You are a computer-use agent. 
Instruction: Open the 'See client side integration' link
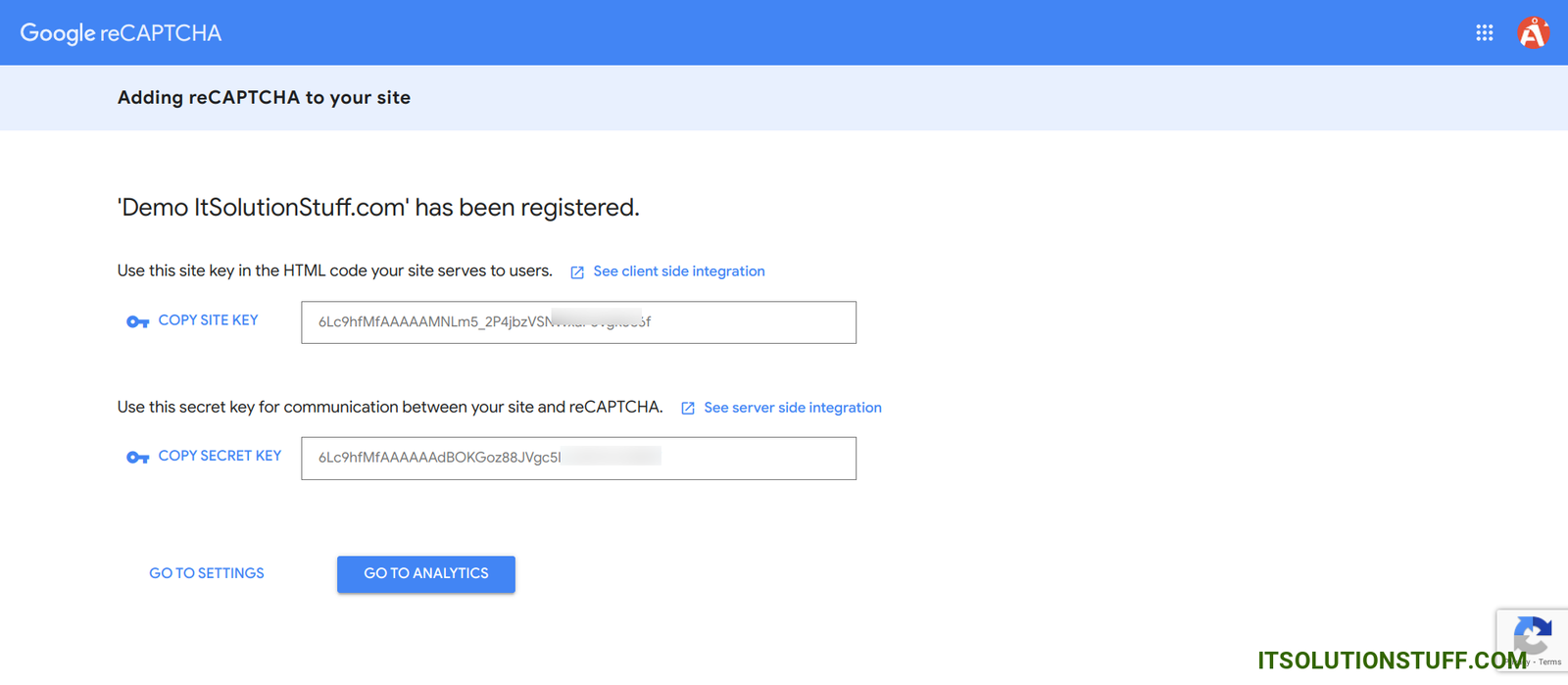(678, 271)
